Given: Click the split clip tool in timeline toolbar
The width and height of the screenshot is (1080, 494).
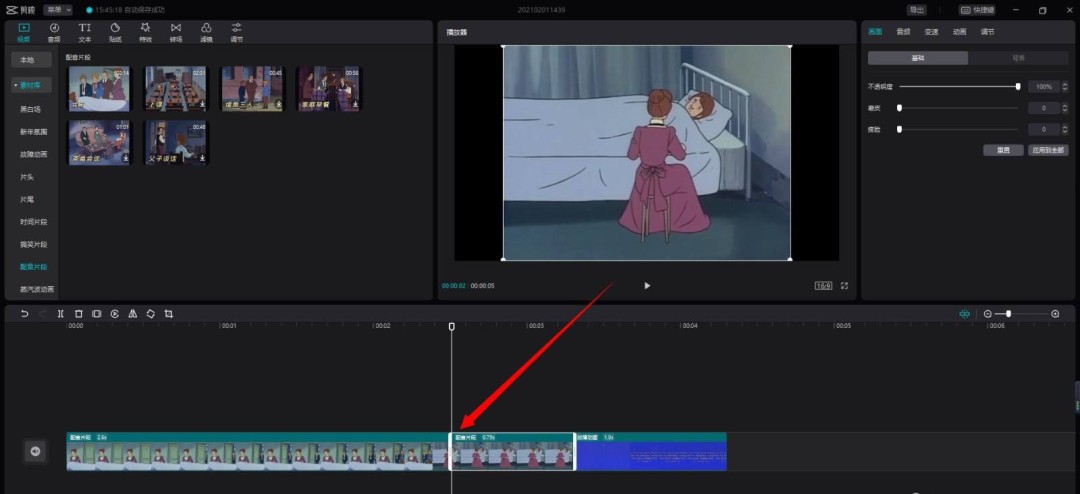Looking at the screenshot, I should click(x=61, y=314).
